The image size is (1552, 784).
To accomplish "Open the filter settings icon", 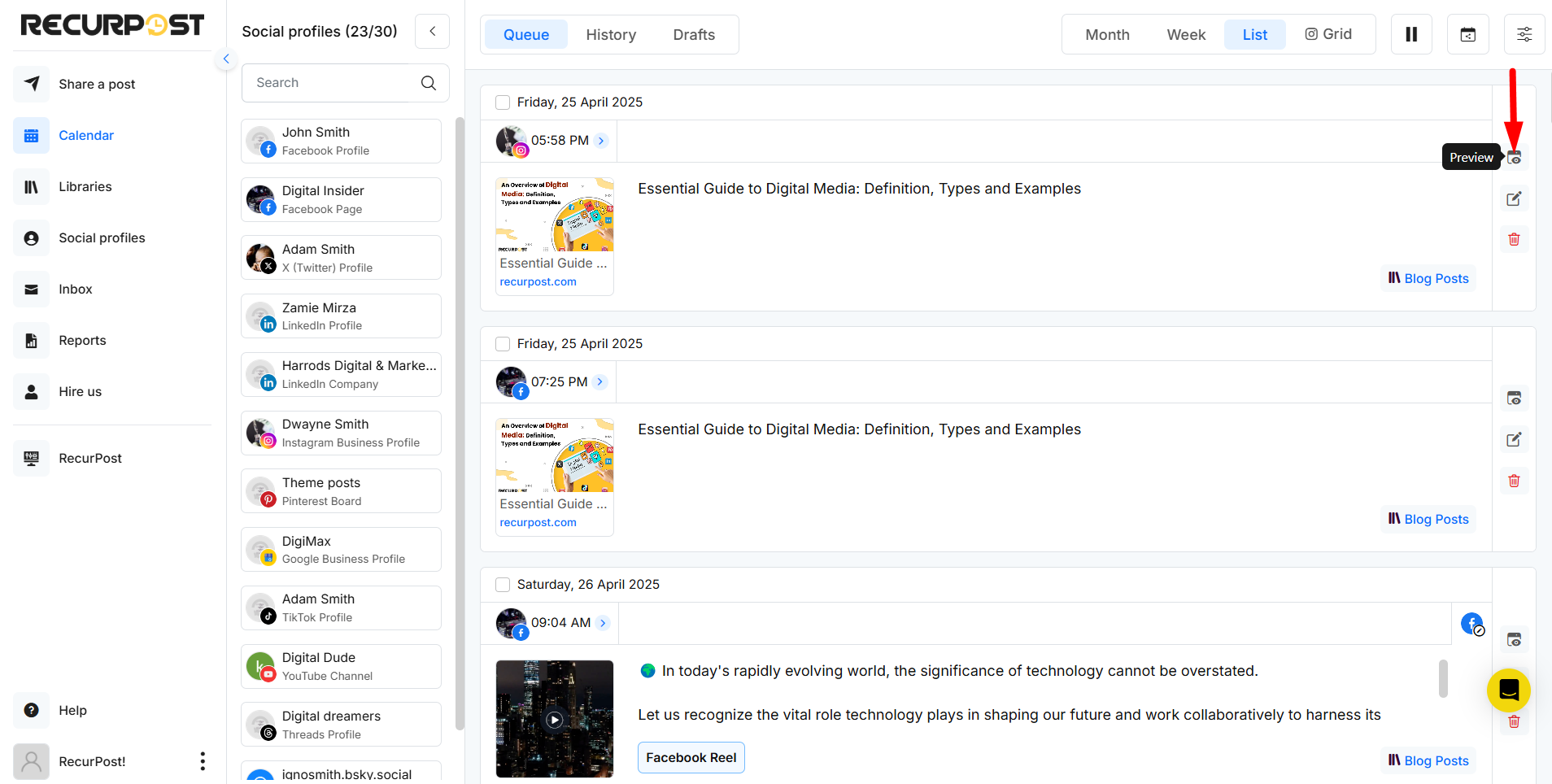I will coord(1524,34).
